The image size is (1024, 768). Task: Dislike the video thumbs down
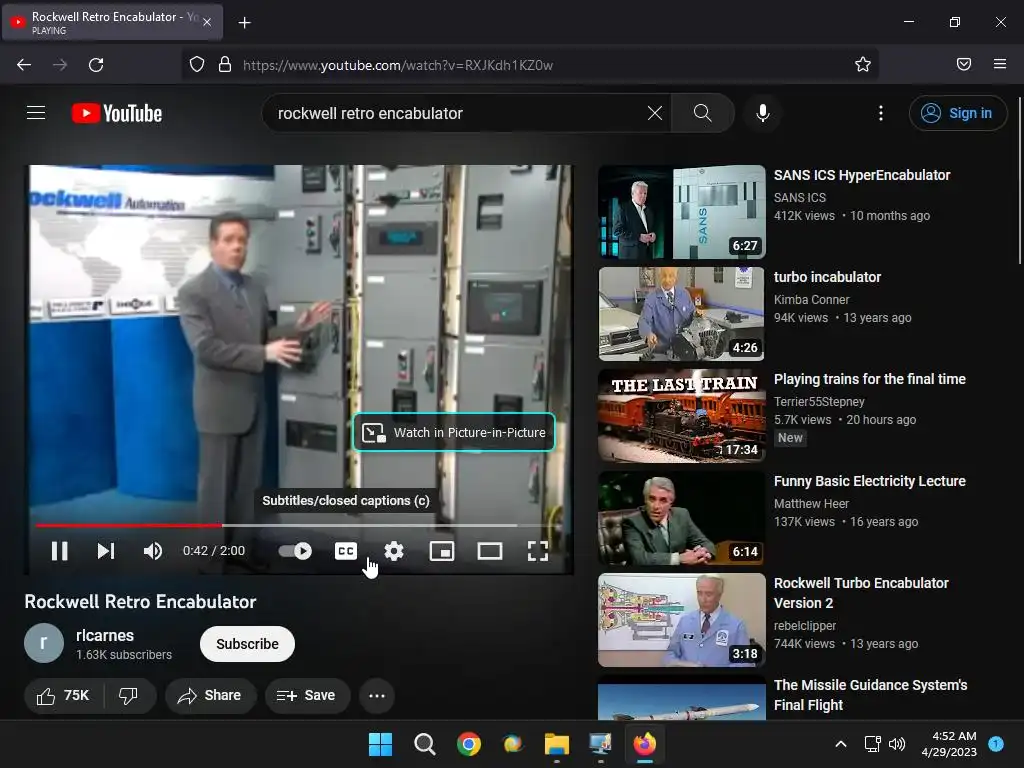coord(128,696)
